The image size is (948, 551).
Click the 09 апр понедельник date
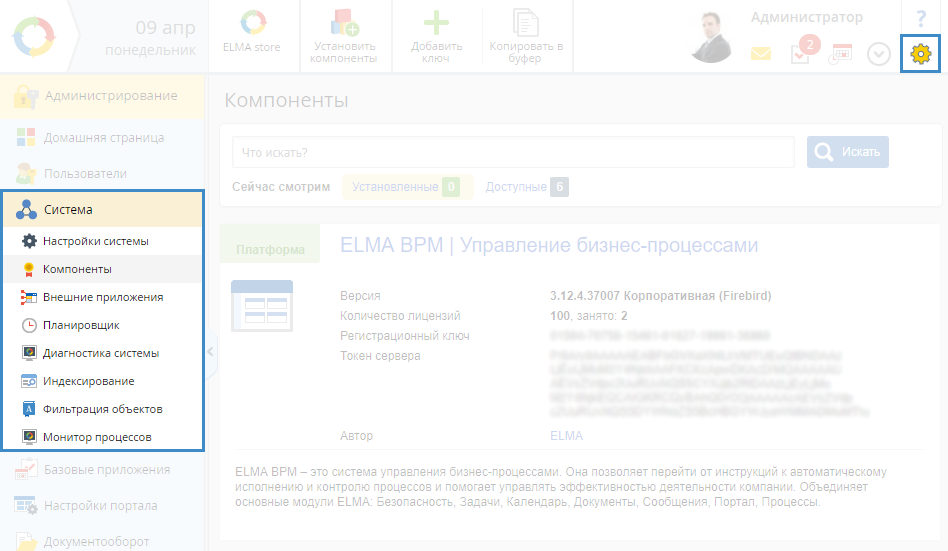(x=151, y=37)
